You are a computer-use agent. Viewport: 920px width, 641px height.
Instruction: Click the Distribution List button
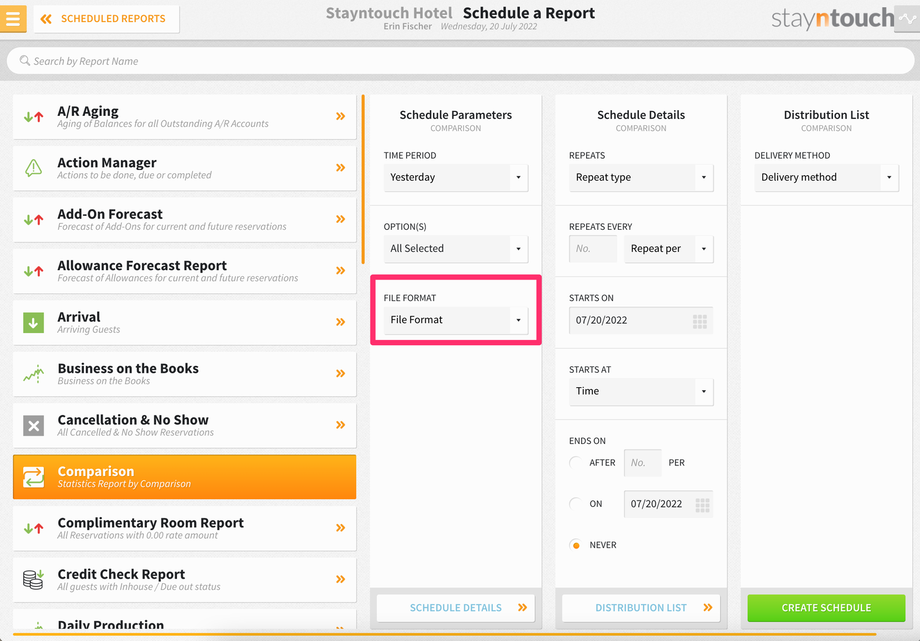coord(641,608)
